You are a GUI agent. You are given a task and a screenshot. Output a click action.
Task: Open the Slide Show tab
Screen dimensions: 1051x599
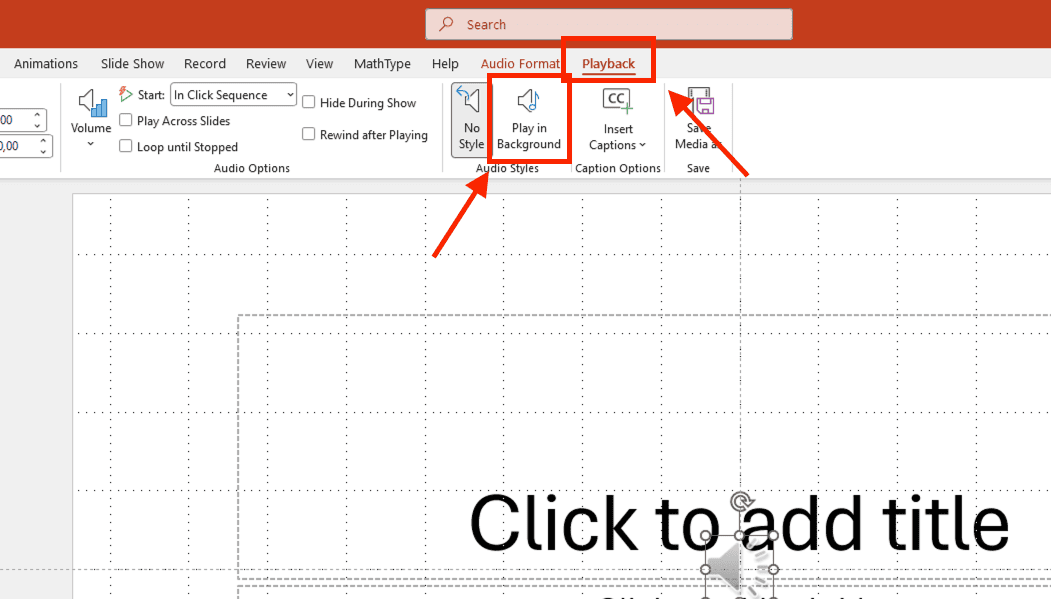[x=132, y=64]
